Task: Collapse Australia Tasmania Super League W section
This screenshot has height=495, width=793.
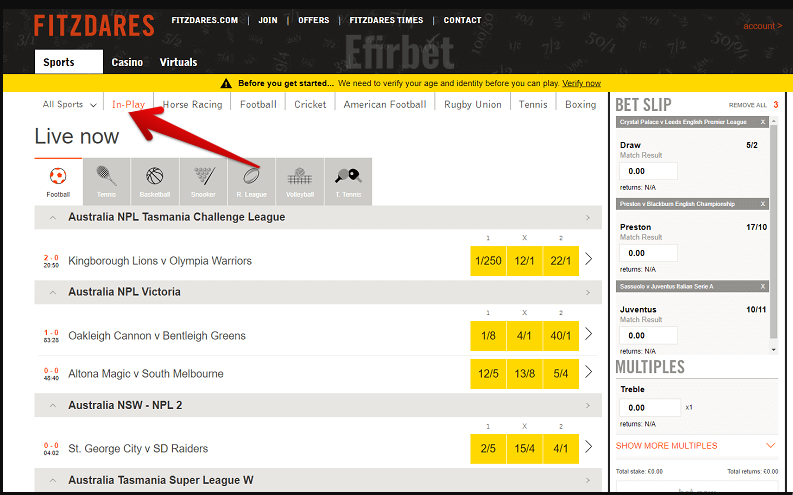Action: 53,480
